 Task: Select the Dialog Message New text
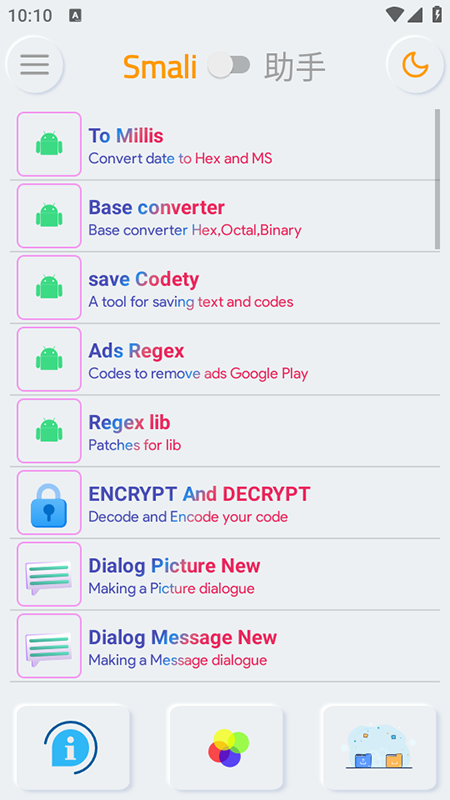183,637
